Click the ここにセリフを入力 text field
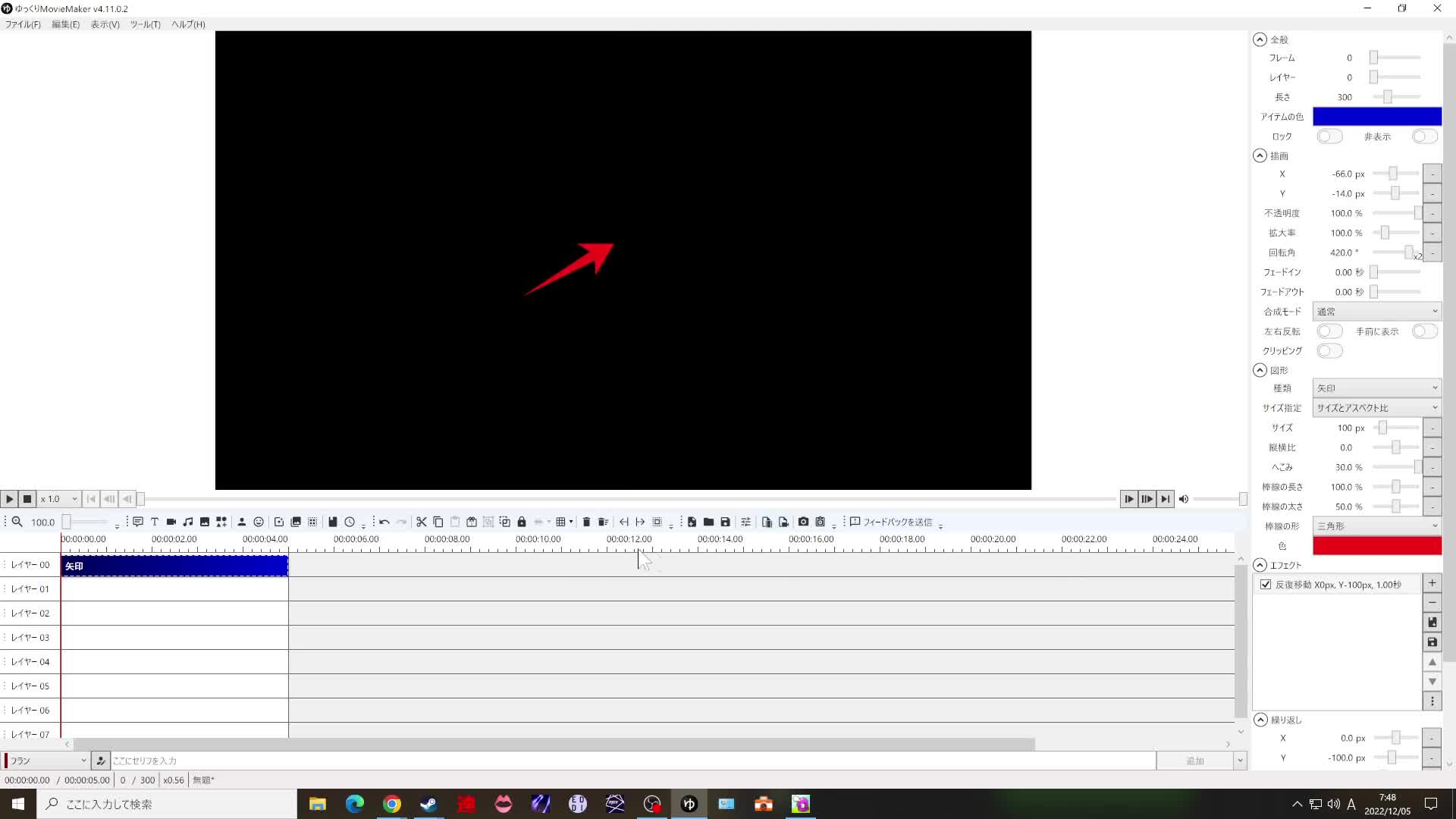This screenshot has height=819, width=1456. point(629,761)
